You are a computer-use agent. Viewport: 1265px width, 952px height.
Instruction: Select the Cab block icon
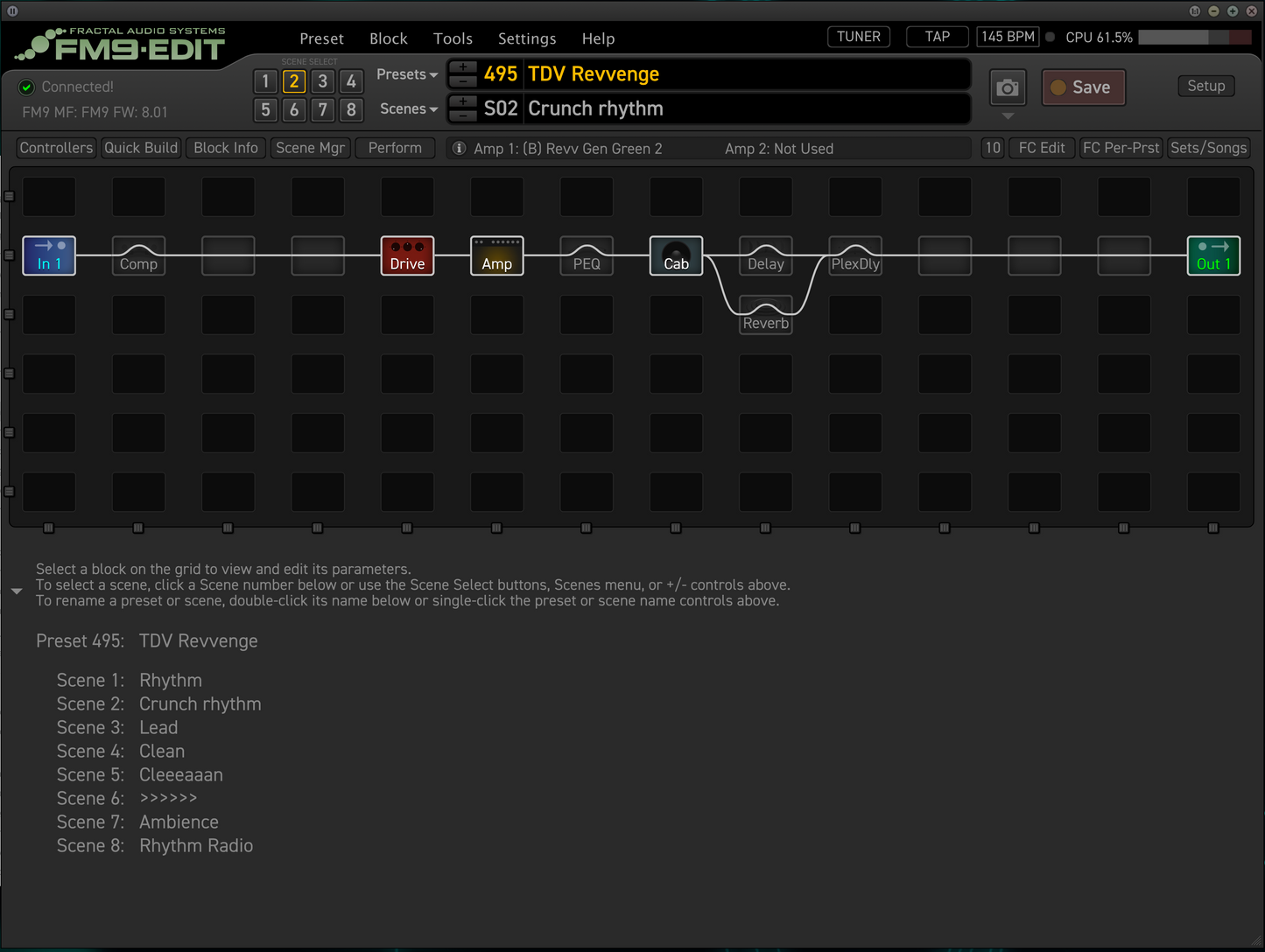click(x=676, y=255)
